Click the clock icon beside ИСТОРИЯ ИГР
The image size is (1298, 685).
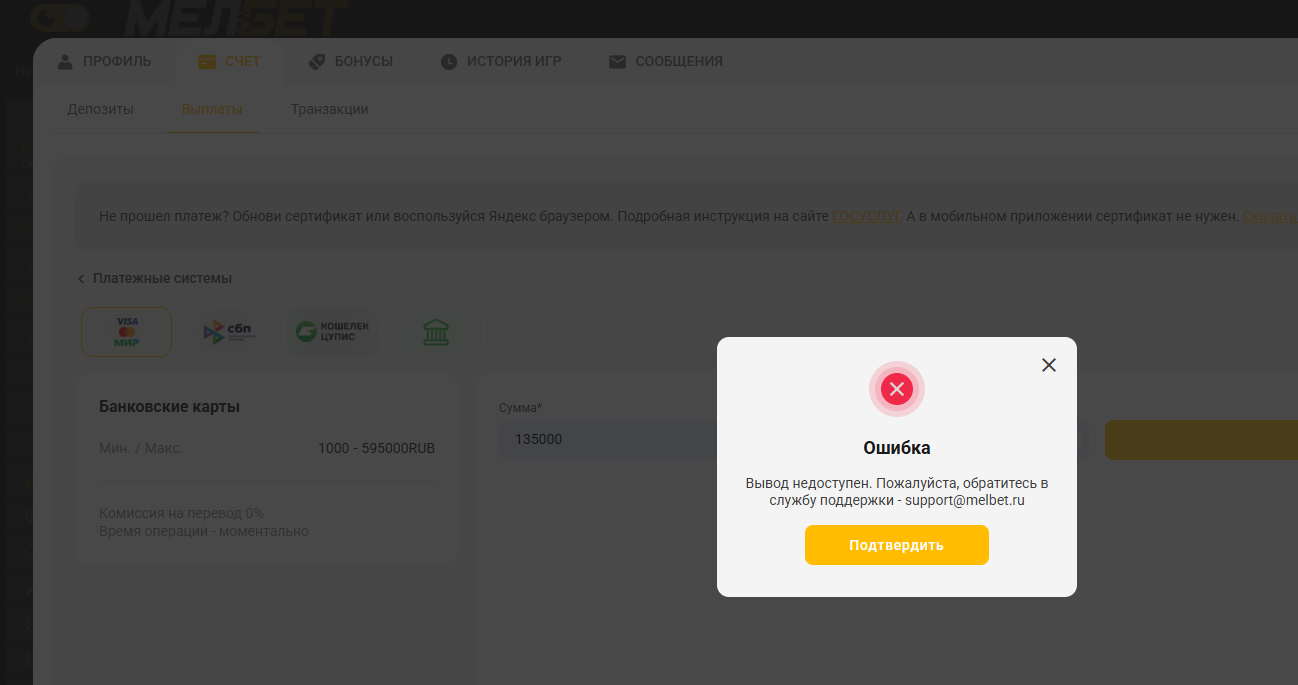click(449, 61)
